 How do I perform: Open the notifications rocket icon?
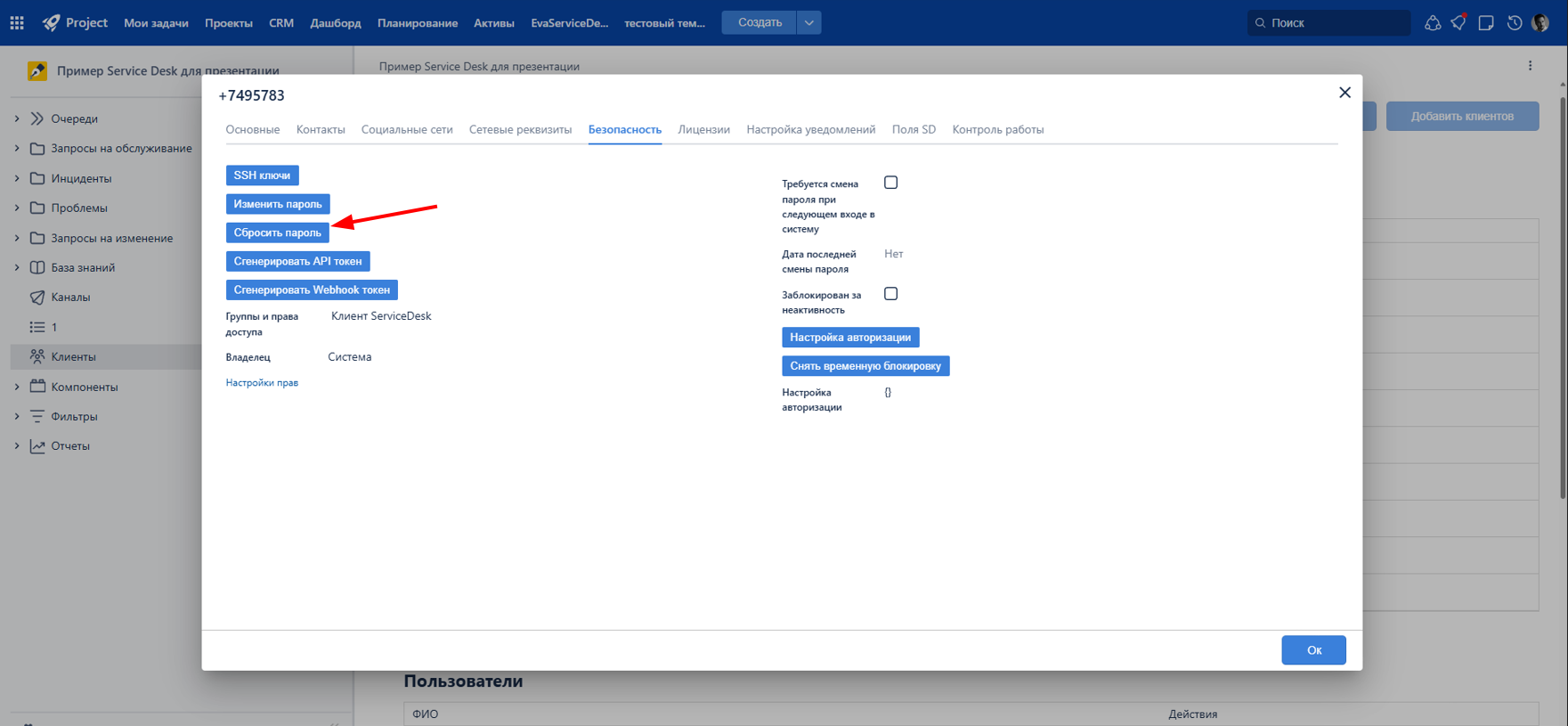coord(1458,23)
